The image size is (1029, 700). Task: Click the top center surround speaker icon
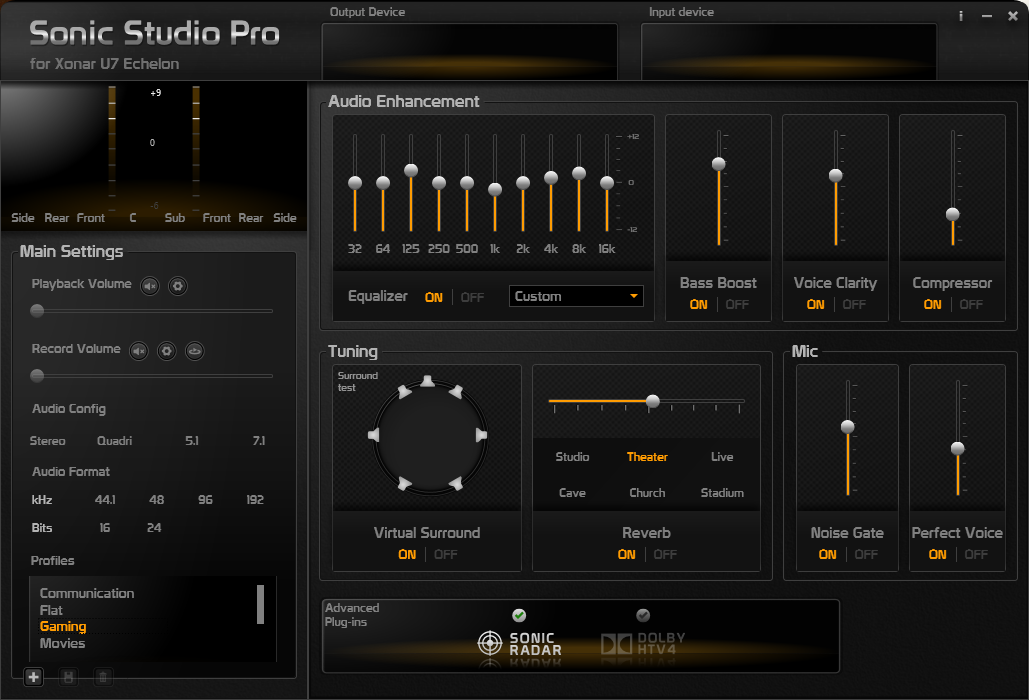(x=427, y=381)
